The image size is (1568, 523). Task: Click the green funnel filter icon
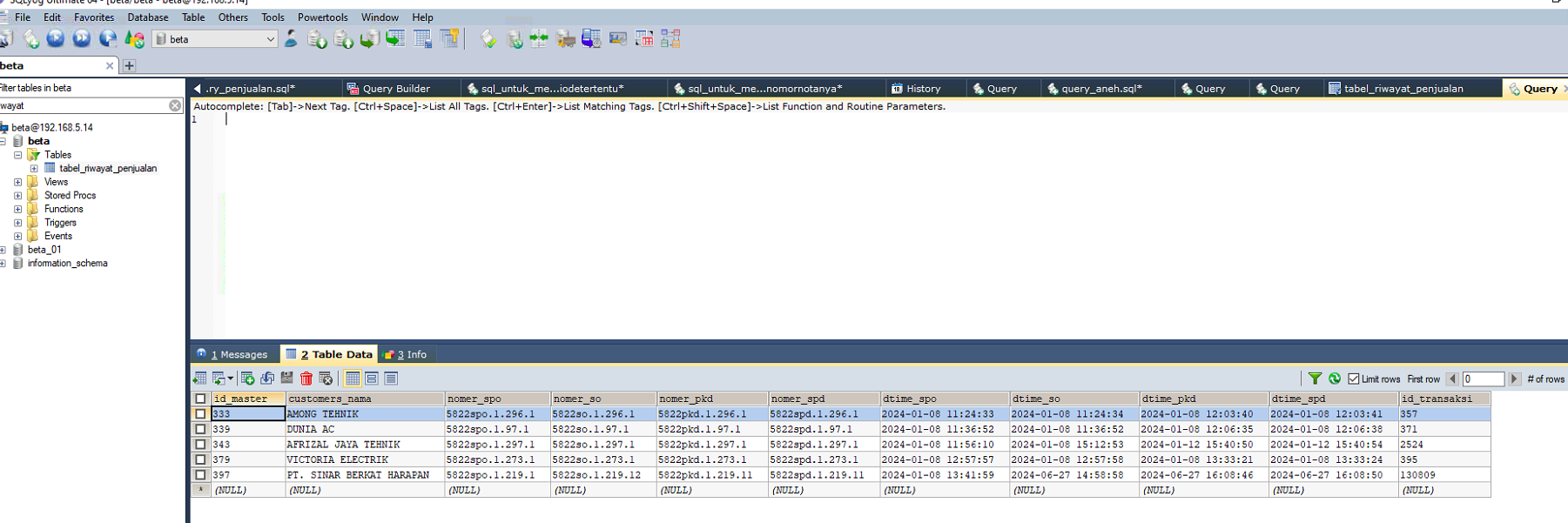[1315, 379]
